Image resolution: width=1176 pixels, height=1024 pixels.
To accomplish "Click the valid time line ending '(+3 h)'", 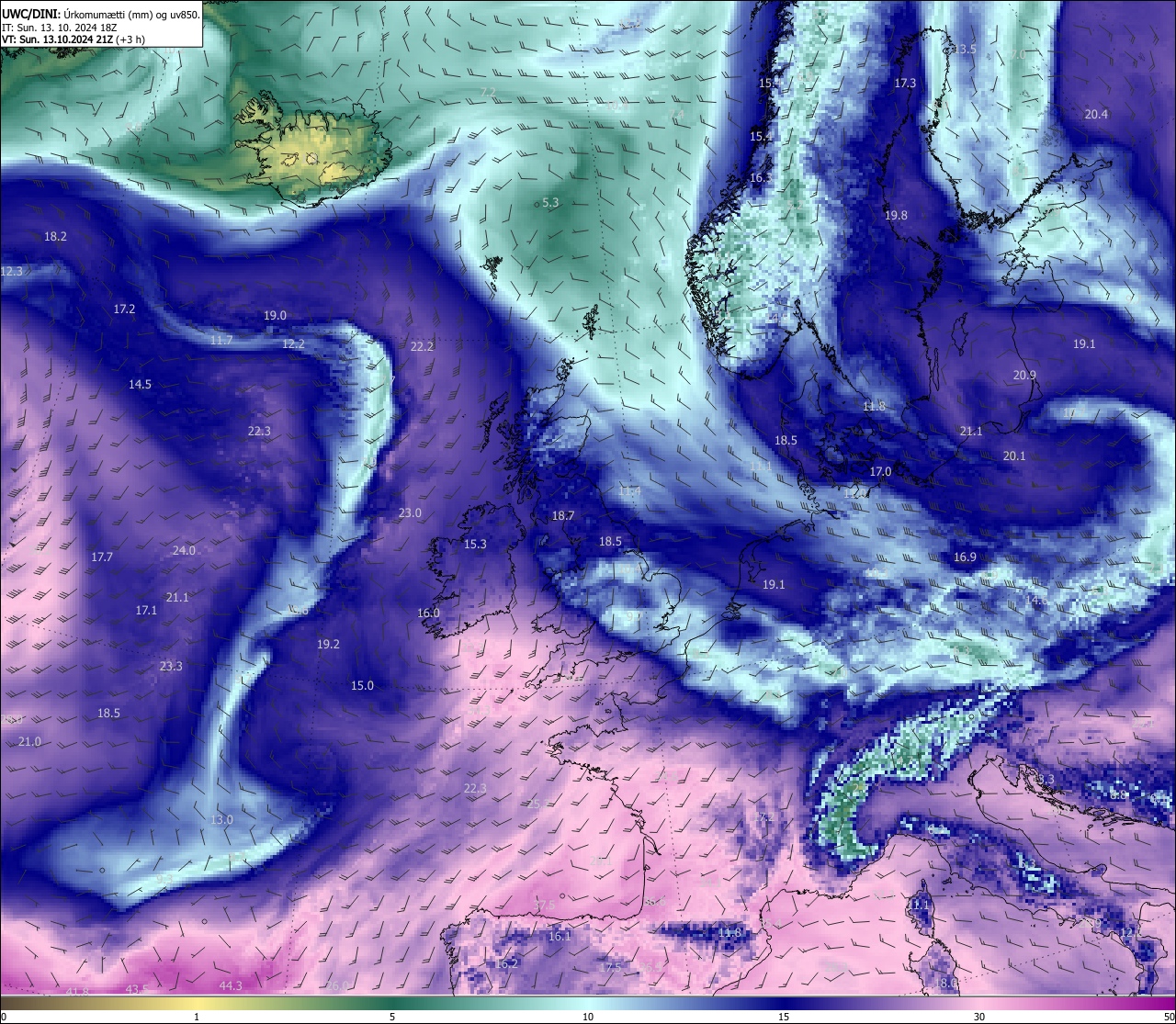I will (x=73, y=39).
